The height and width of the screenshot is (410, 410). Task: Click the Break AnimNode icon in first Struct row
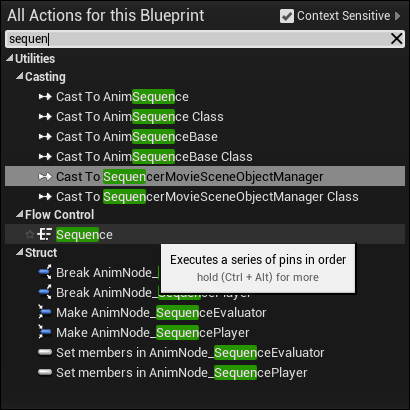(x=45, y=273)
